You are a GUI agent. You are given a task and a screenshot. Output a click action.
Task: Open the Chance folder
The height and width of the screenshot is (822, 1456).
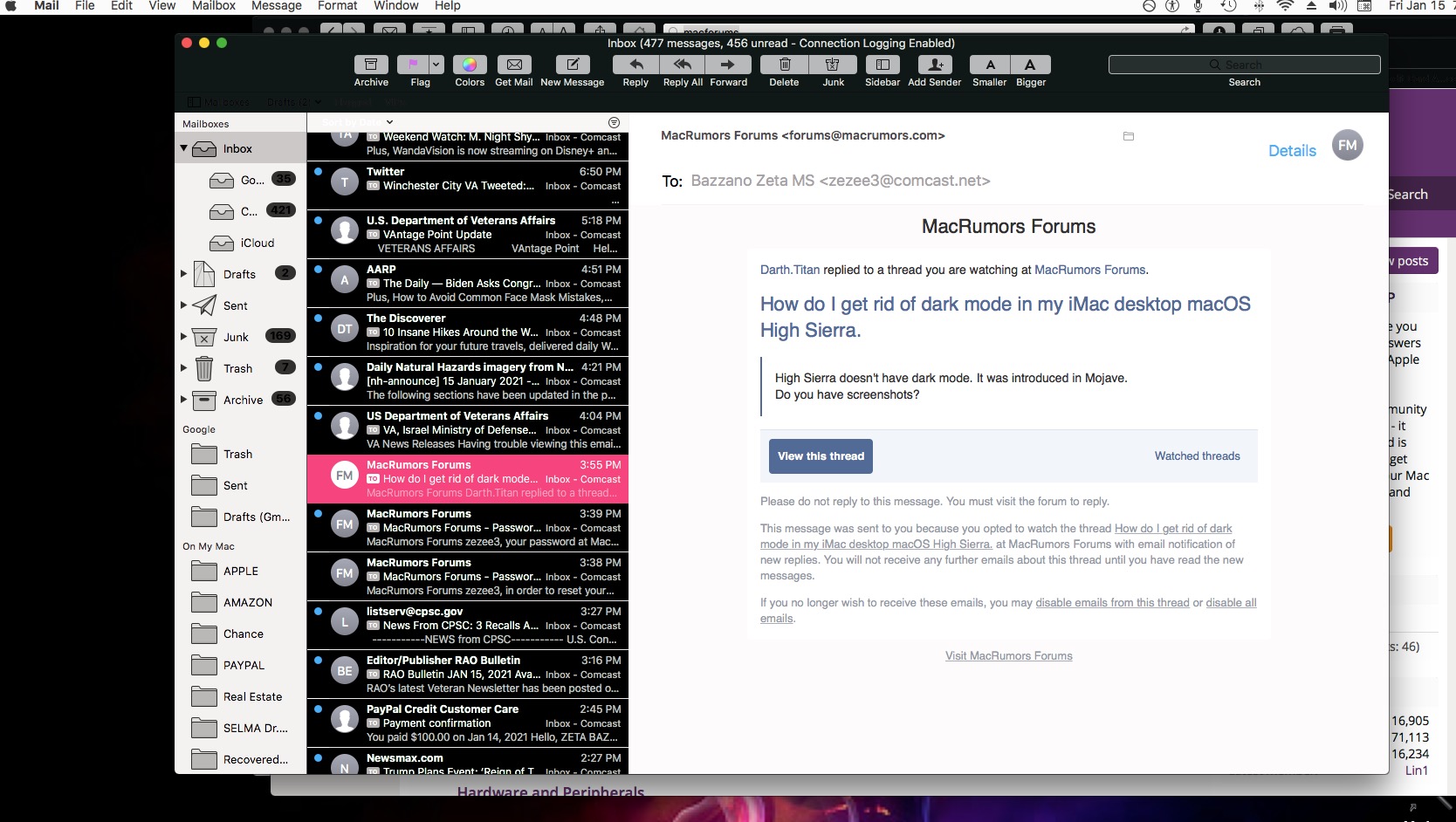coord(241,634)
